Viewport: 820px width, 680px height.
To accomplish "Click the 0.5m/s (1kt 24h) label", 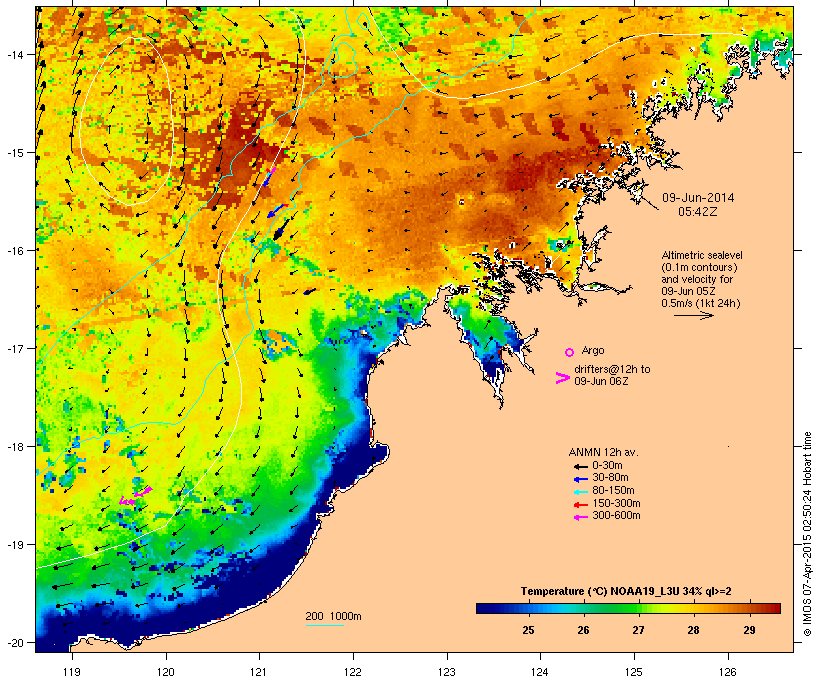I will pos(701,303).
